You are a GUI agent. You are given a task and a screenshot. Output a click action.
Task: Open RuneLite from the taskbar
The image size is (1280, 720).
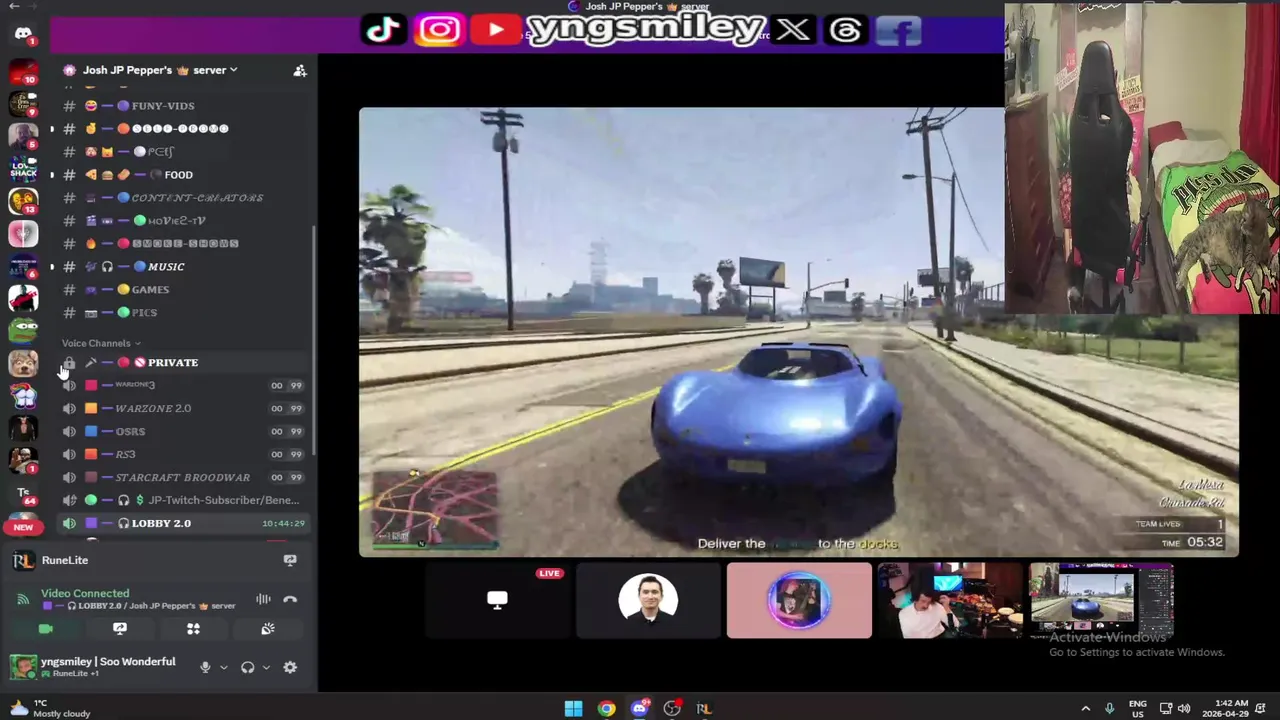(x=704, y=709)
